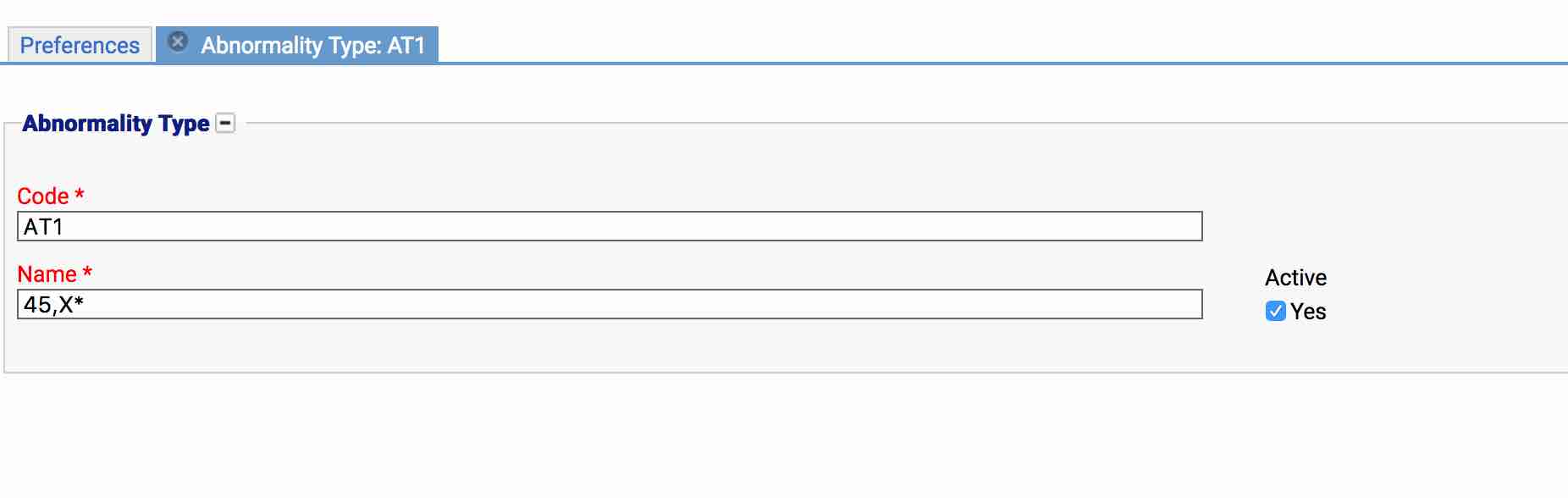
Task: Click the Active label text
Action: 1295,278
